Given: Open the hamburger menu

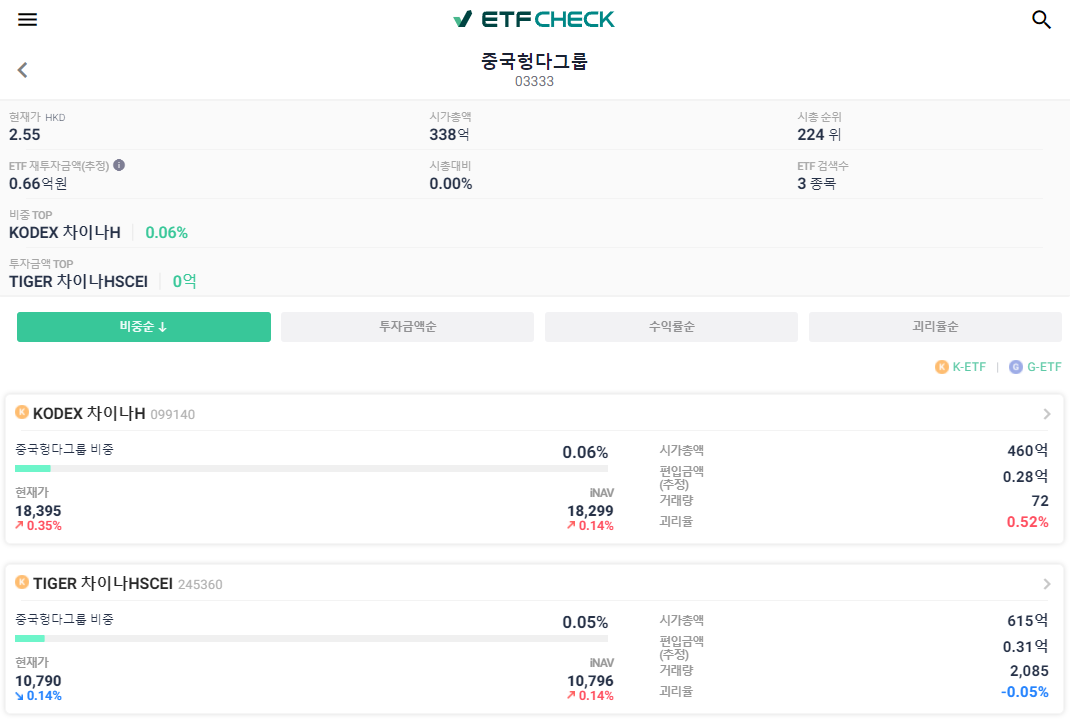Looking at the screenshot, I should [27, 19].
